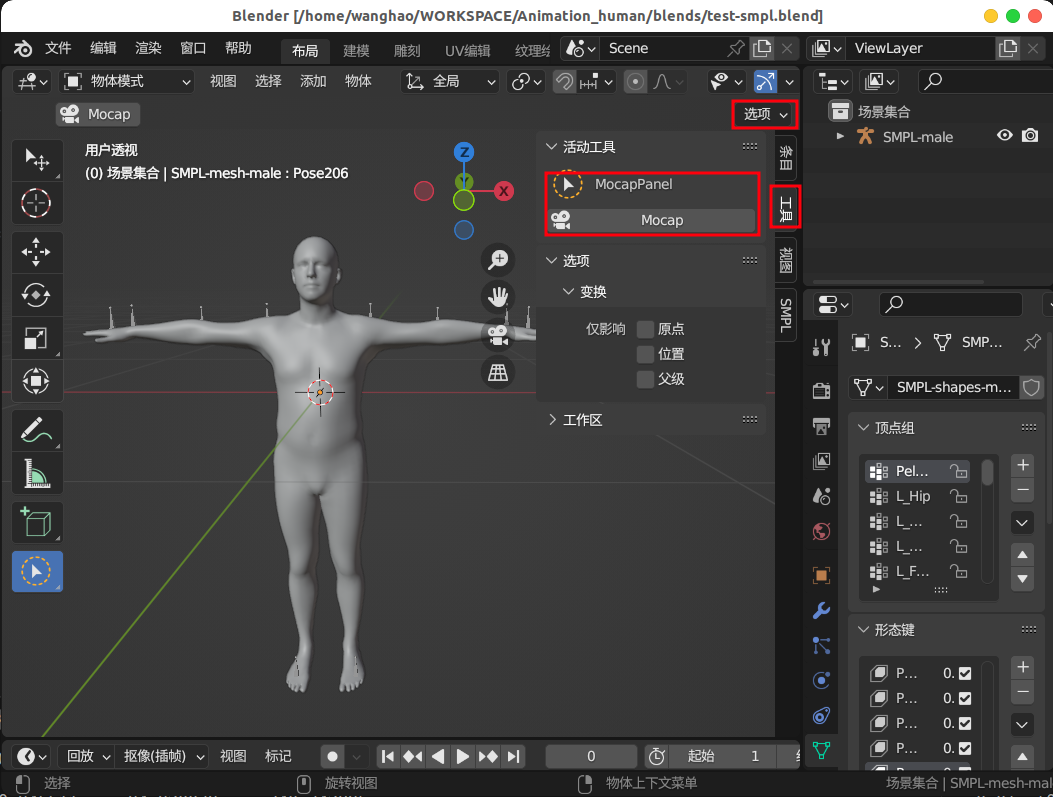Switch orthographic/perspective grid icon
The height and width of the screenshot is (797, 1053).
(498, 372)
